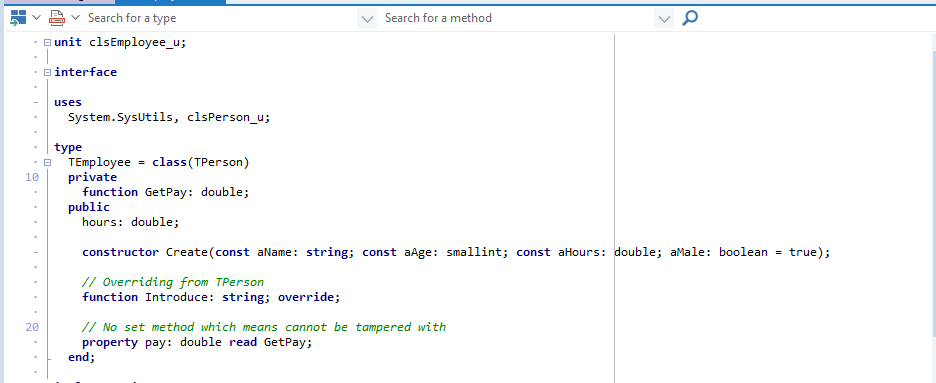Click the uses keyword
The height and width of the screenshot is (383, 936).
68,102
